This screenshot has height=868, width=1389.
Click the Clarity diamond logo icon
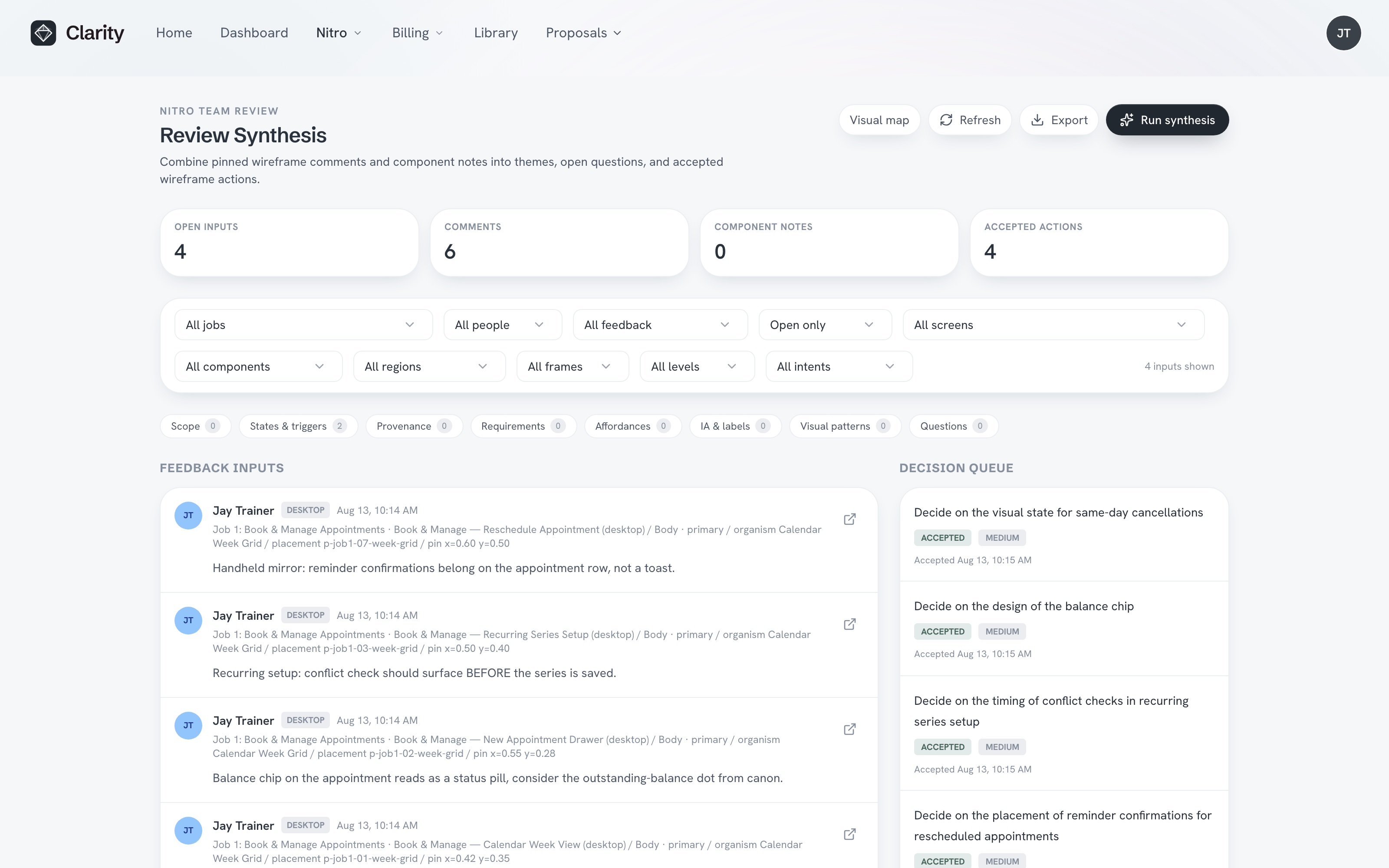pos(43,33)
